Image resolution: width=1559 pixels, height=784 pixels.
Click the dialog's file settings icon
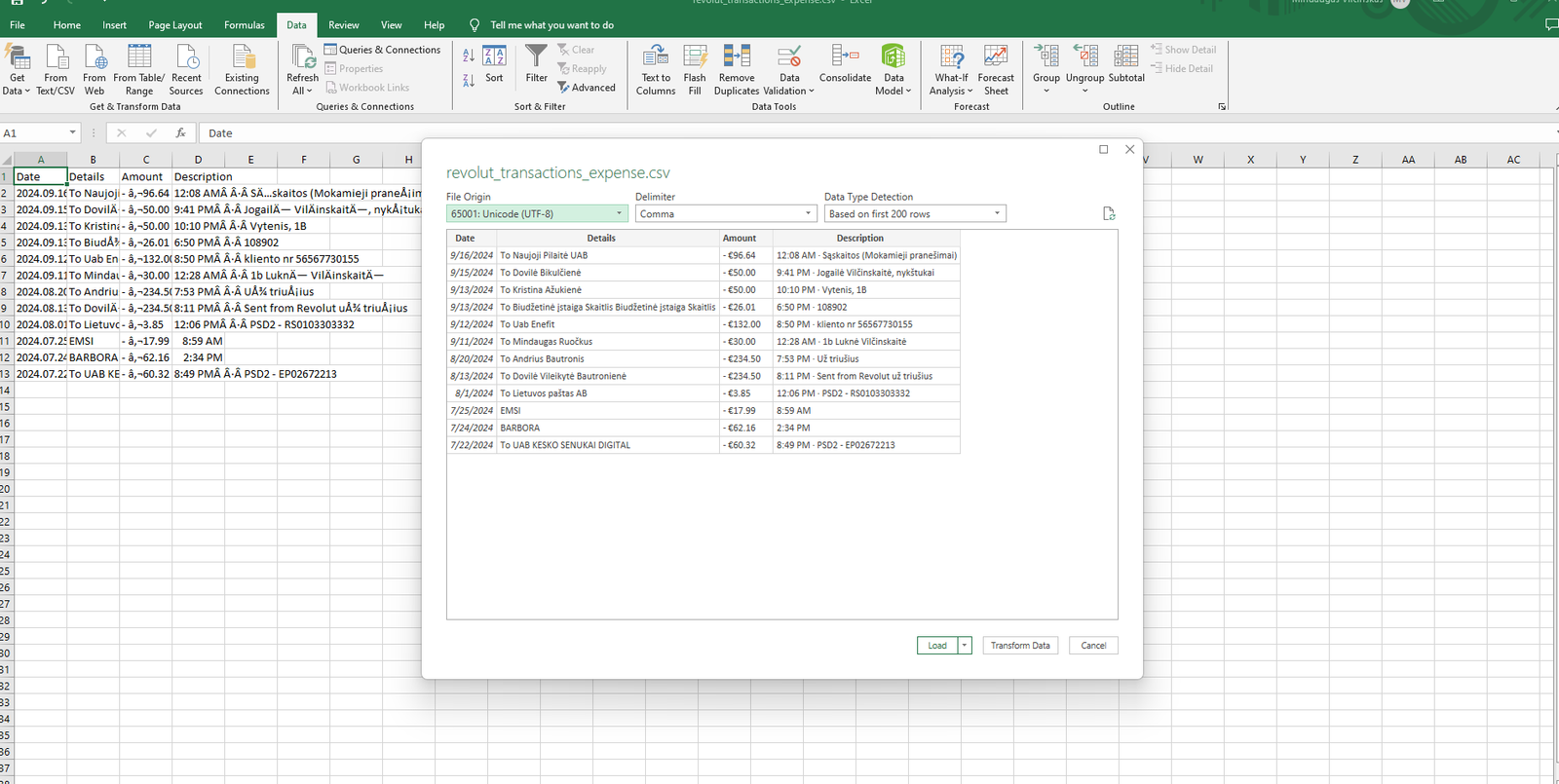1109,213
